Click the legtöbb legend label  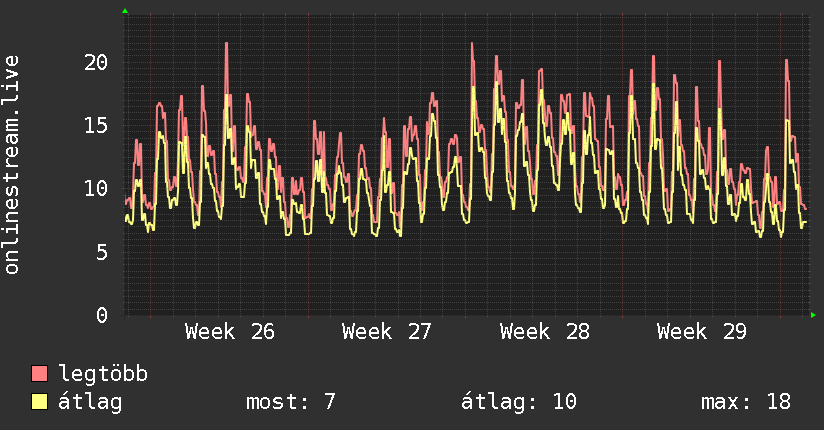click(103, 373)
